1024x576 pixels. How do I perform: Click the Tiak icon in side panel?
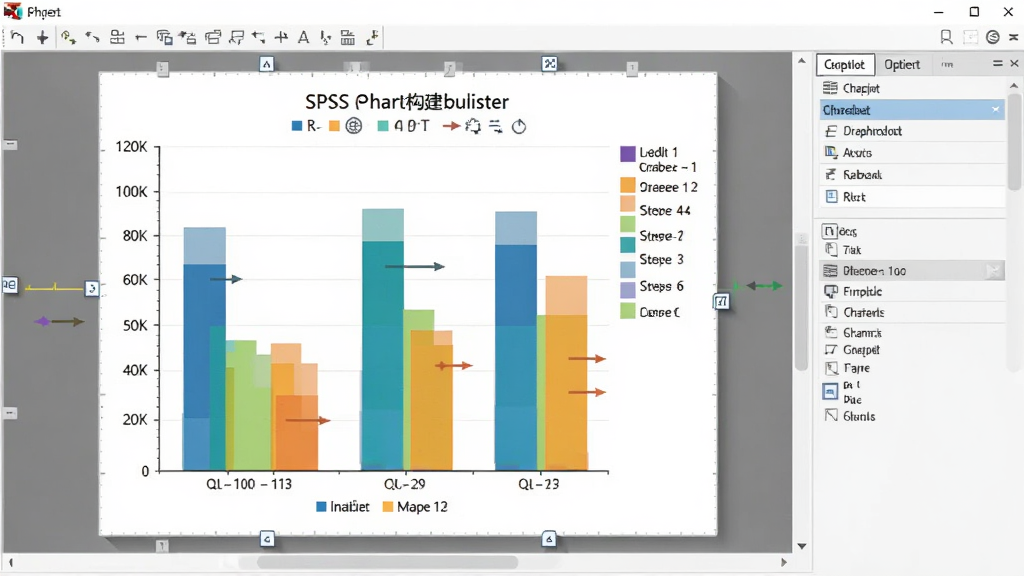coord(831,249)
